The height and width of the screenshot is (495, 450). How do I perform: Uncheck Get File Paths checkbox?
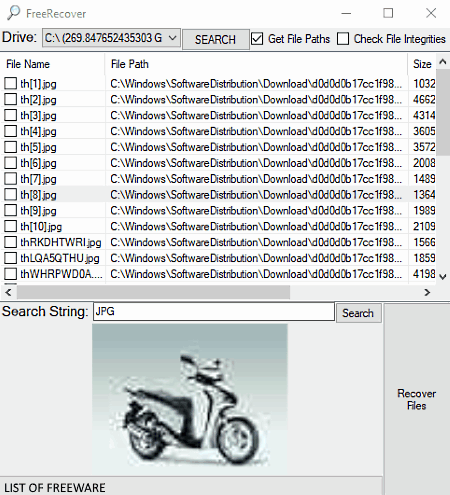pos(257,39)
